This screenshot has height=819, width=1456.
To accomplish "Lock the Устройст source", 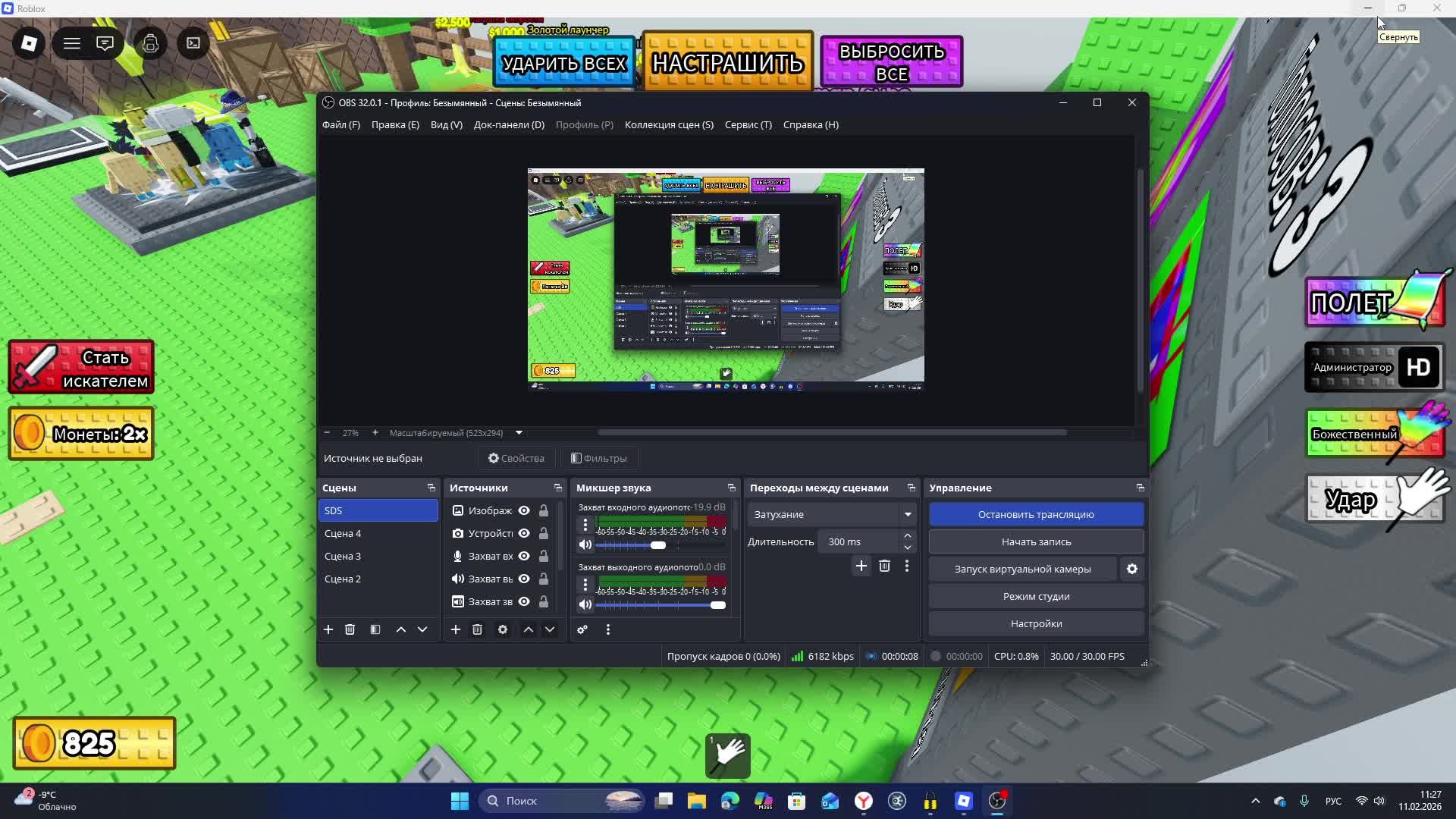I will 544,533.
